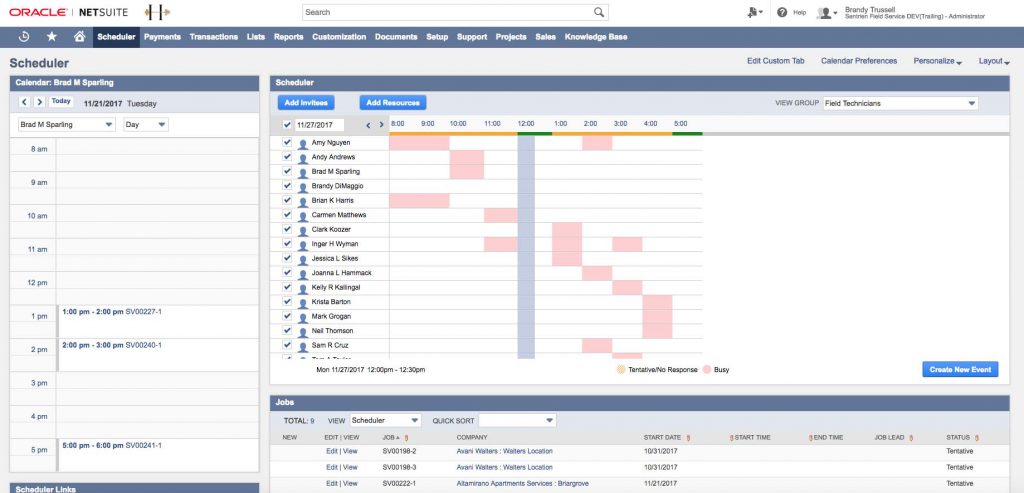The image size is (1024, 493).
Task: Go to previous day in left calendar
Action: click(24, 102)
